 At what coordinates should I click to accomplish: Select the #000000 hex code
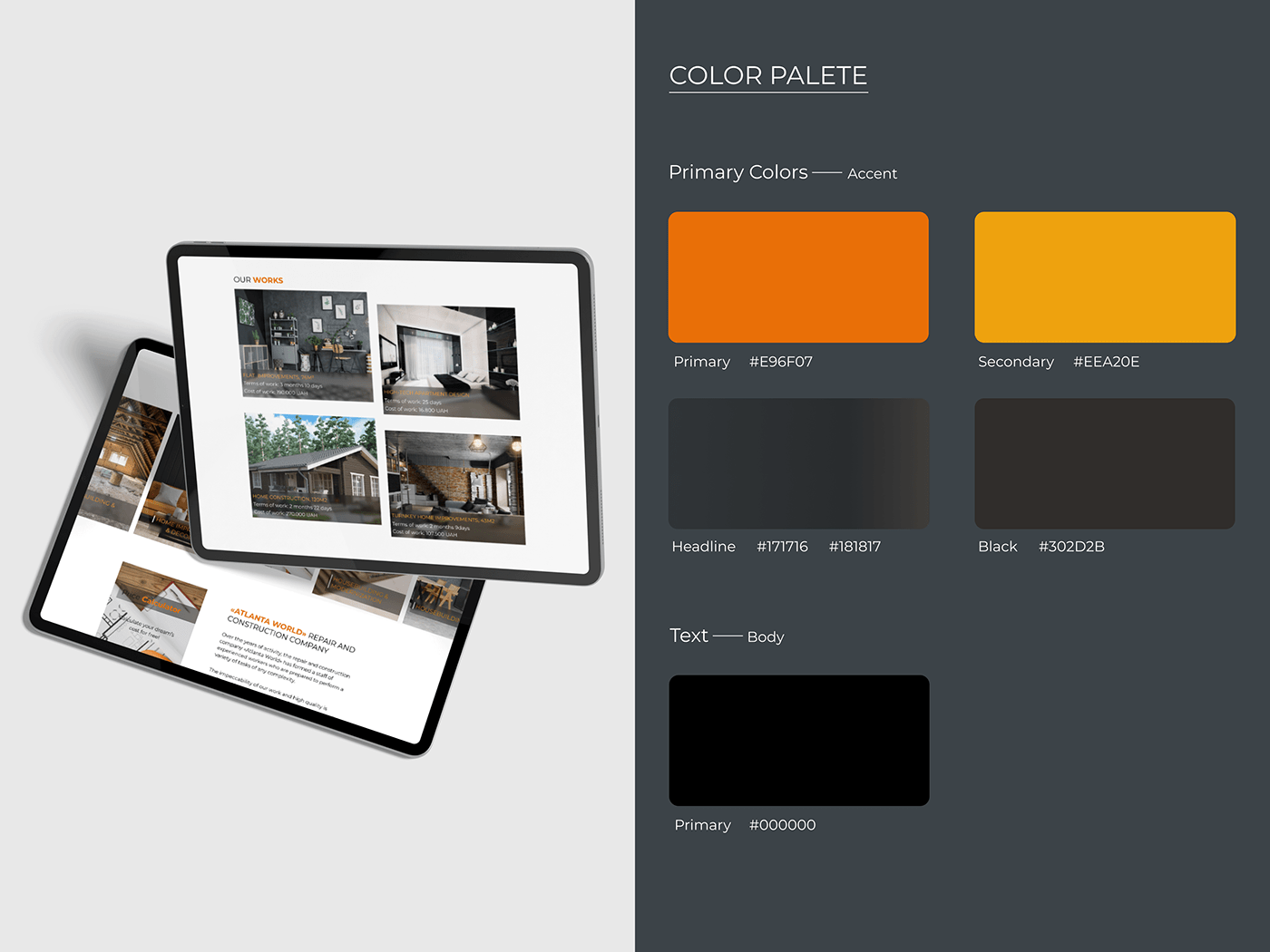pyautogui.click(x=782, y=825)
